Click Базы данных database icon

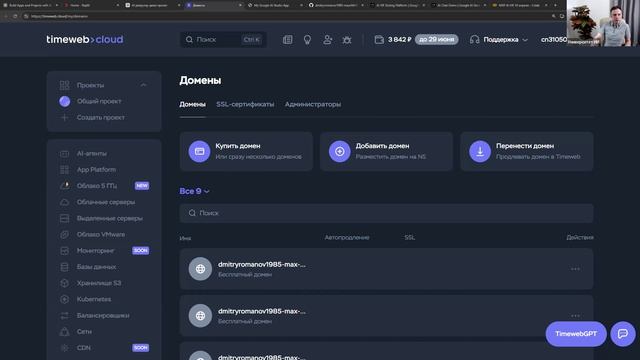(64, 267)
